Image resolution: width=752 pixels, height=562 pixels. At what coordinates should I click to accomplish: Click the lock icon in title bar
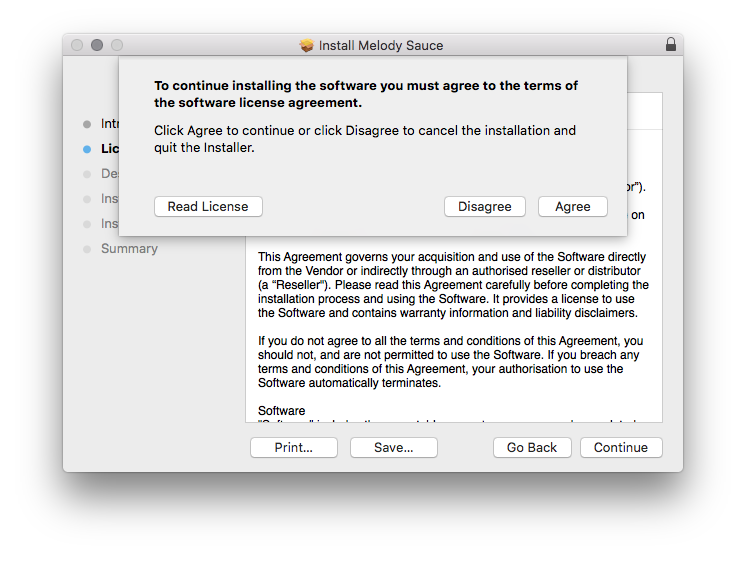click(x=670, y=45)
